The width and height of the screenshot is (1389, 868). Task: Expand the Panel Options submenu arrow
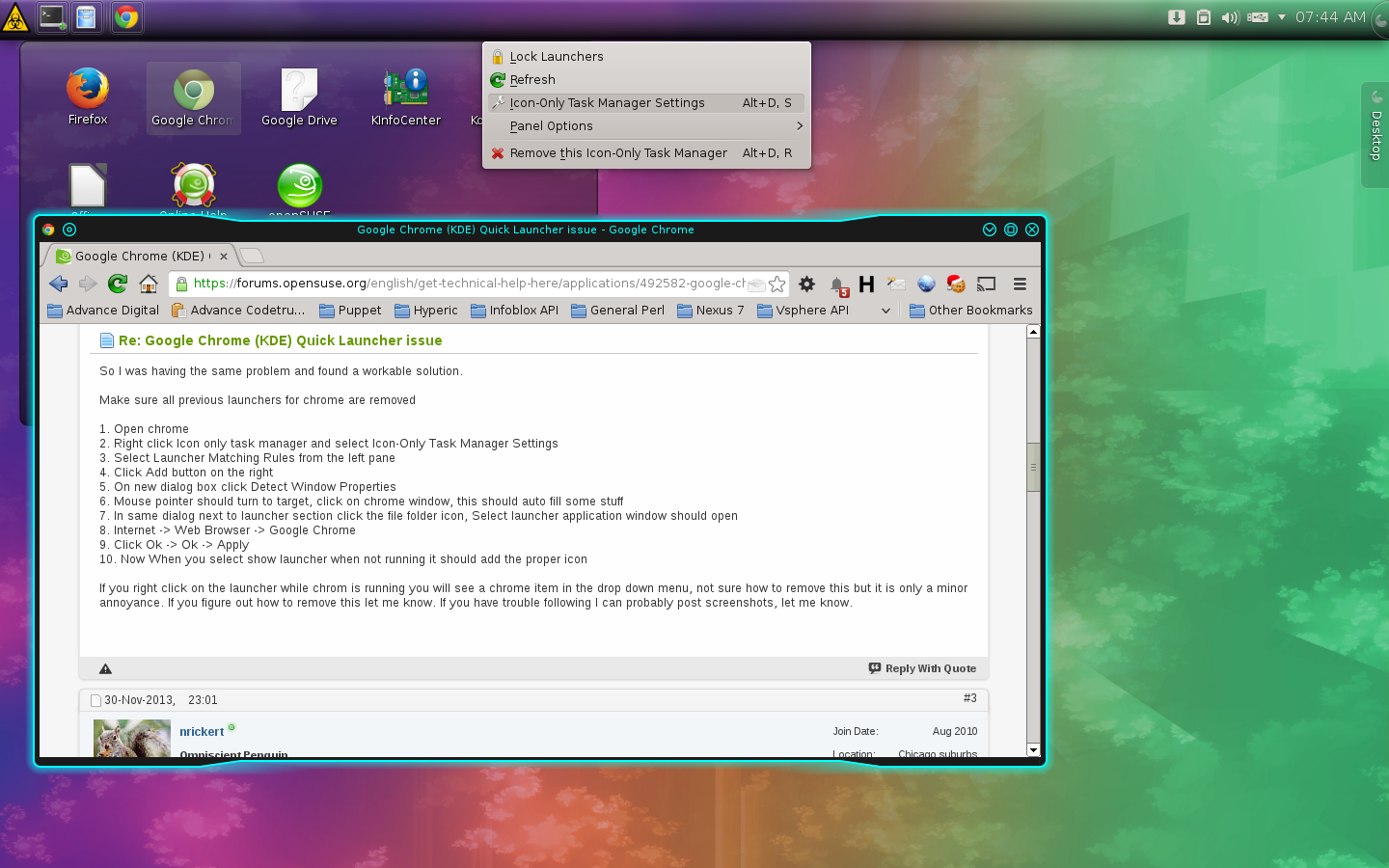tap(800, 126)
